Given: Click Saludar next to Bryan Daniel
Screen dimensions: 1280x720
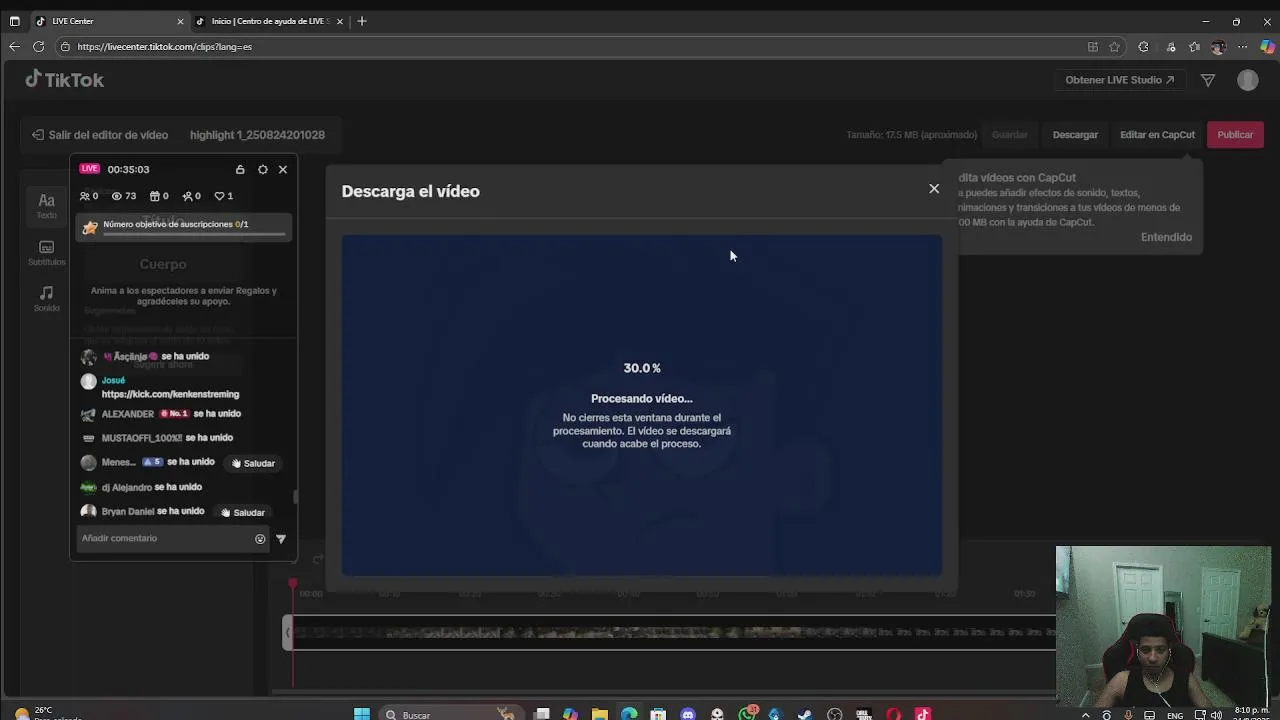Looking at the screenshot, I should [242, 512].
